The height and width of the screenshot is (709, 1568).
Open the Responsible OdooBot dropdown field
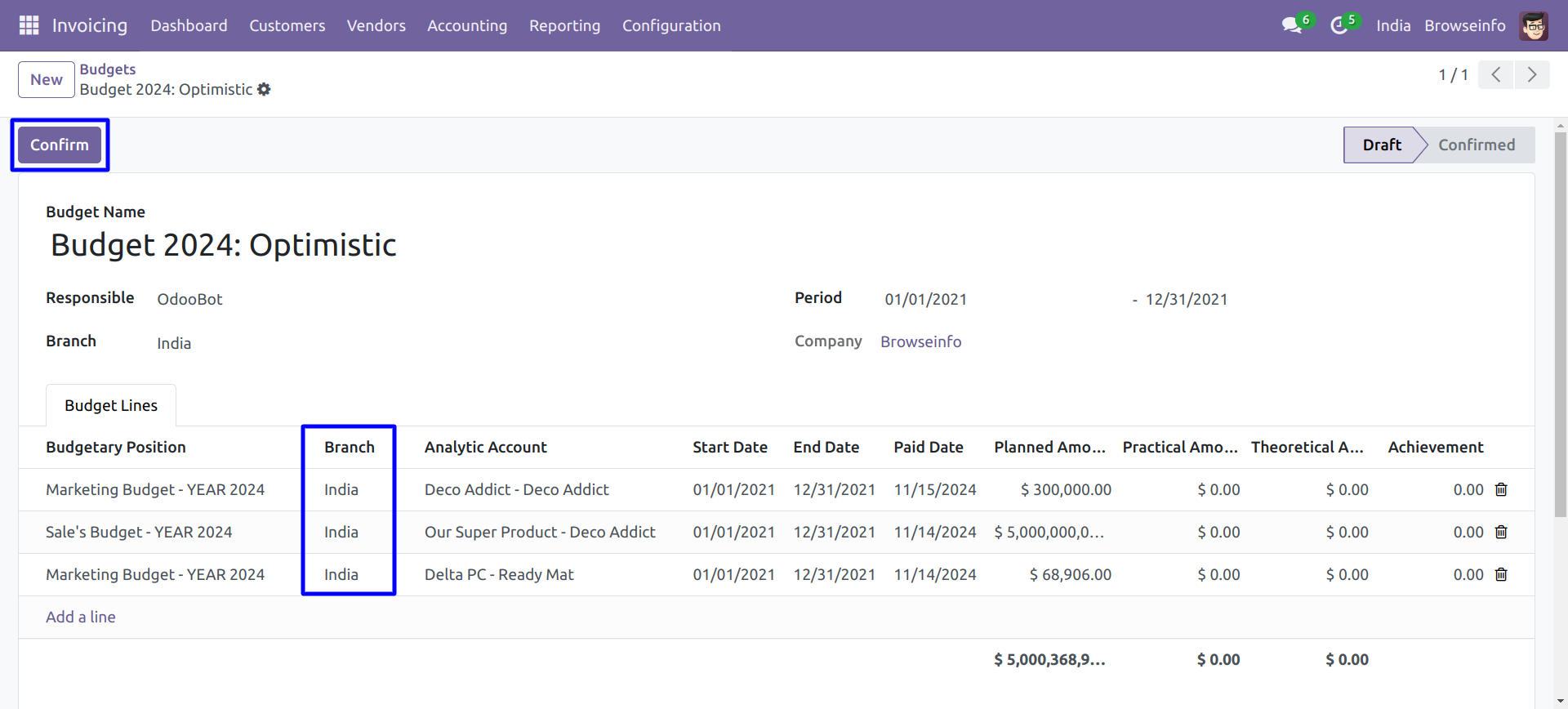(189, 300)
